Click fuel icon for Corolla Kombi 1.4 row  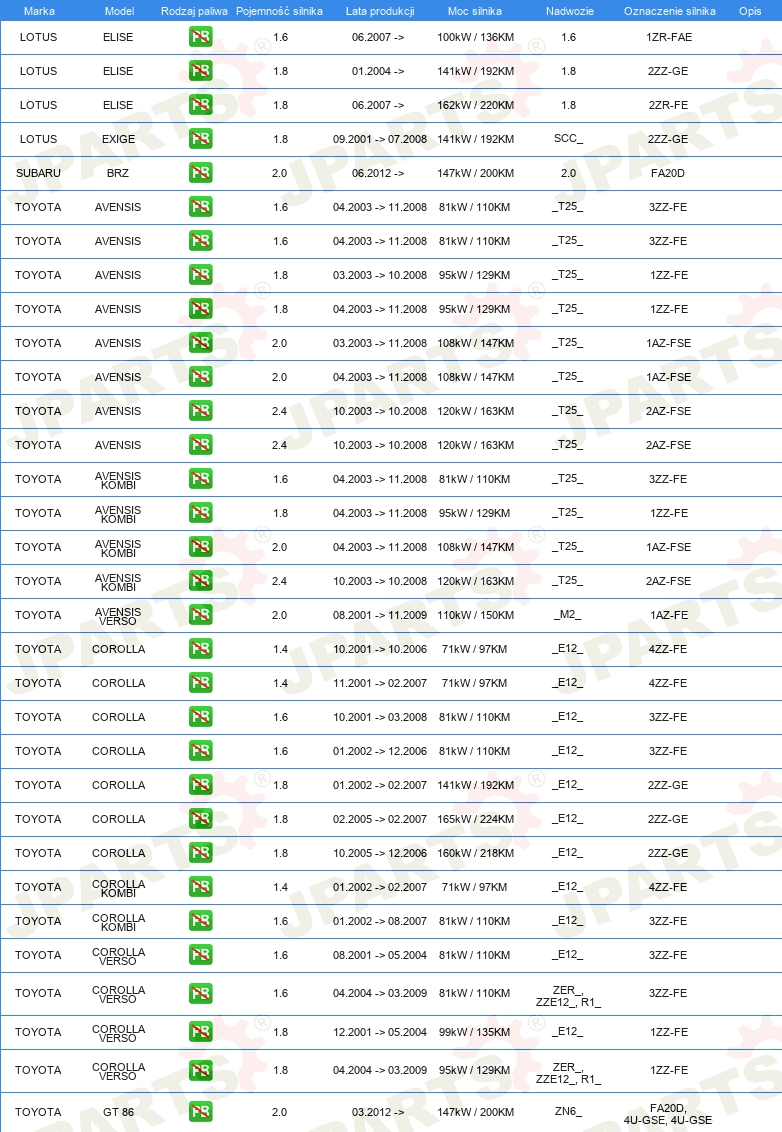pyautogui.click(x=201, y=887)
